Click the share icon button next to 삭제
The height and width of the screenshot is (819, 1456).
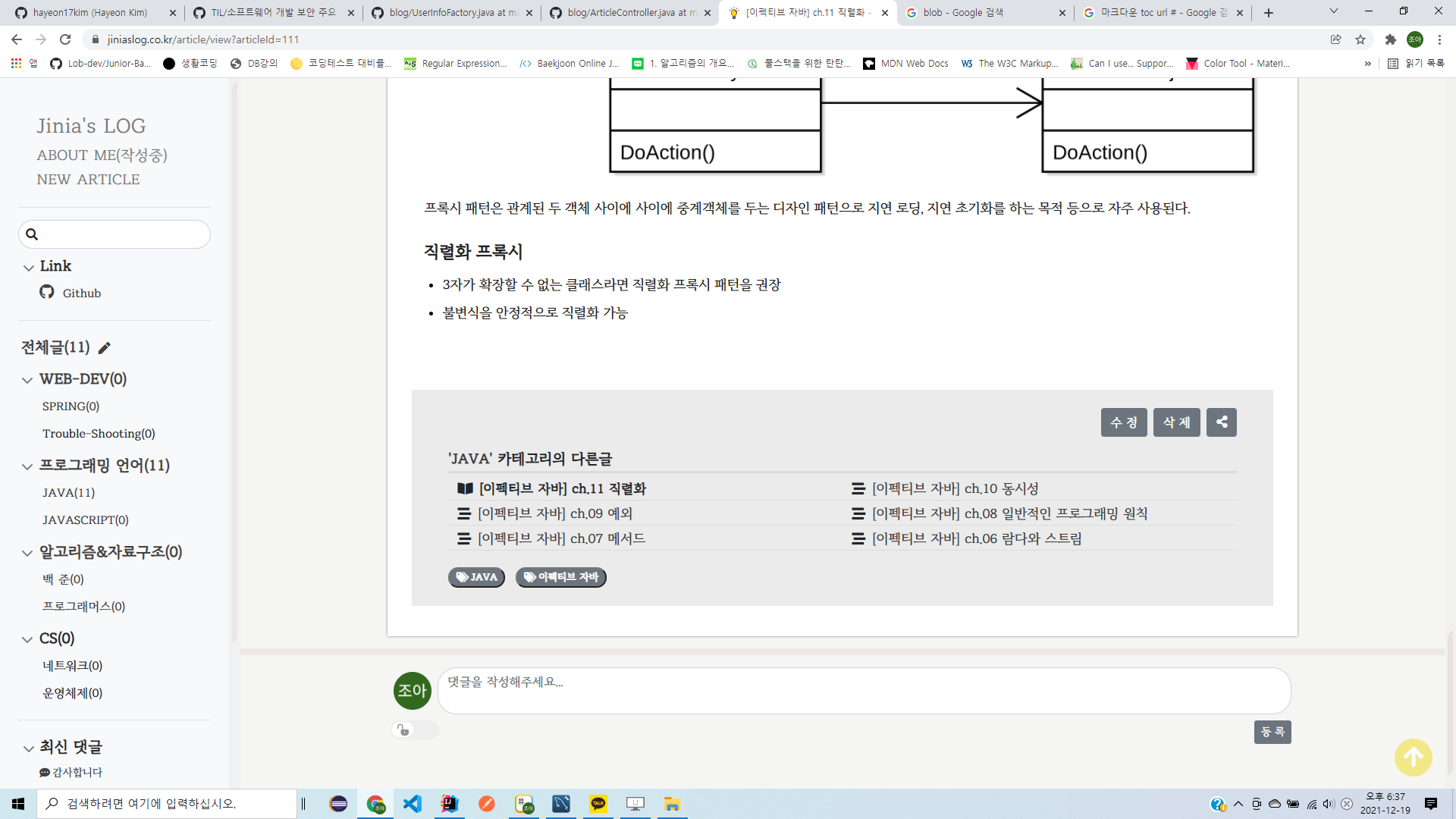pos(1221,422)
